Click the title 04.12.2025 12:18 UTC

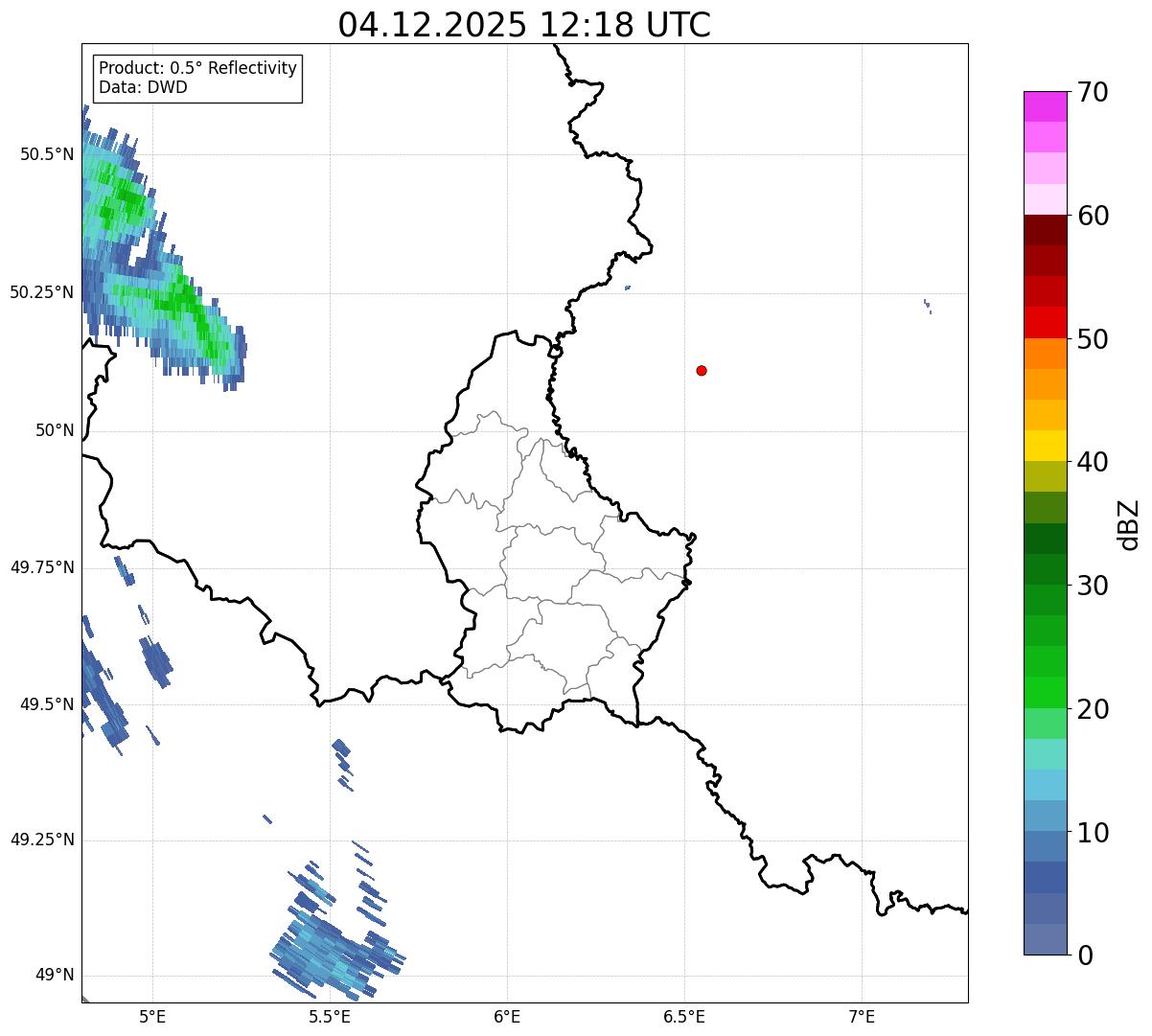click(524, 25)
